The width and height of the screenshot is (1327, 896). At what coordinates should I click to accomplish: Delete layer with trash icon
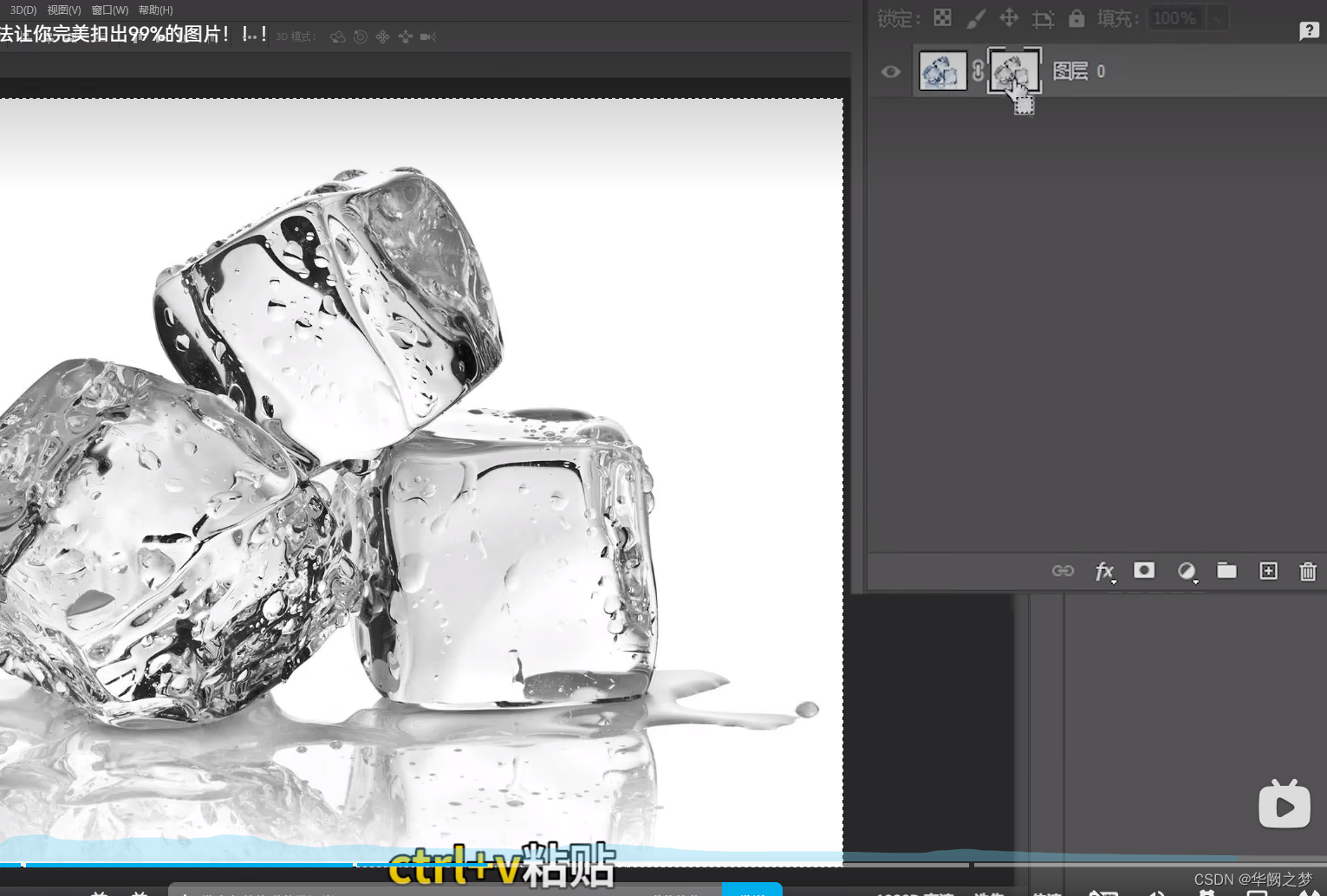(1308, 571)
